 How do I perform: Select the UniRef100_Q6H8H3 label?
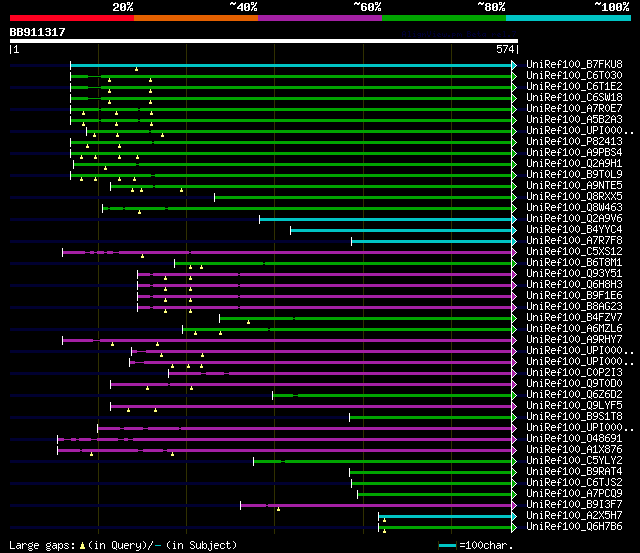point(574,285)
